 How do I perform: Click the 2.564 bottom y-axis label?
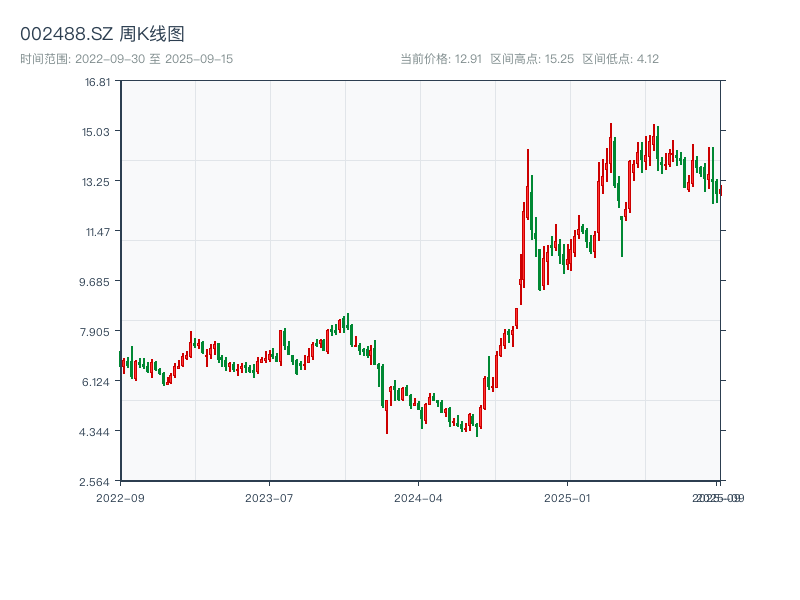coord(97,481)
